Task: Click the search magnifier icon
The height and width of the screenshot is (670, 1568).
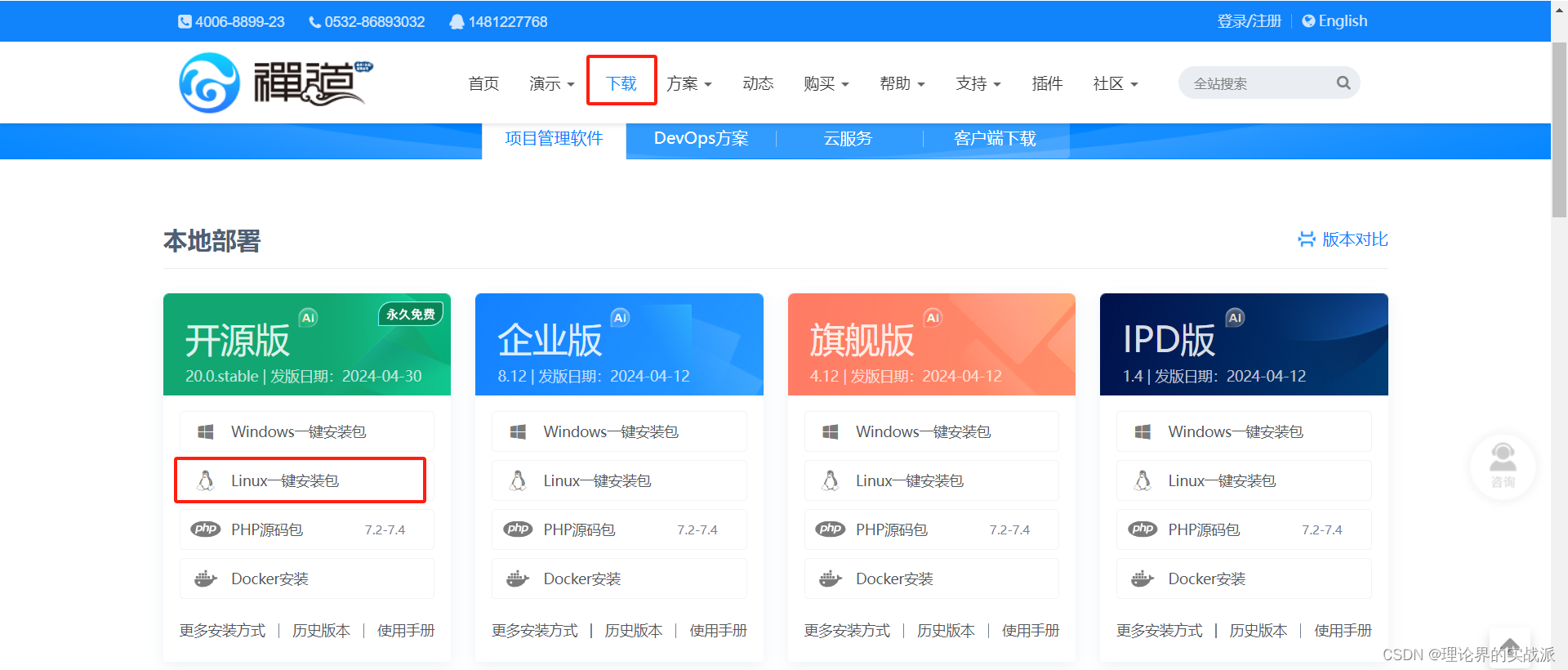Action: (1343, 83)
